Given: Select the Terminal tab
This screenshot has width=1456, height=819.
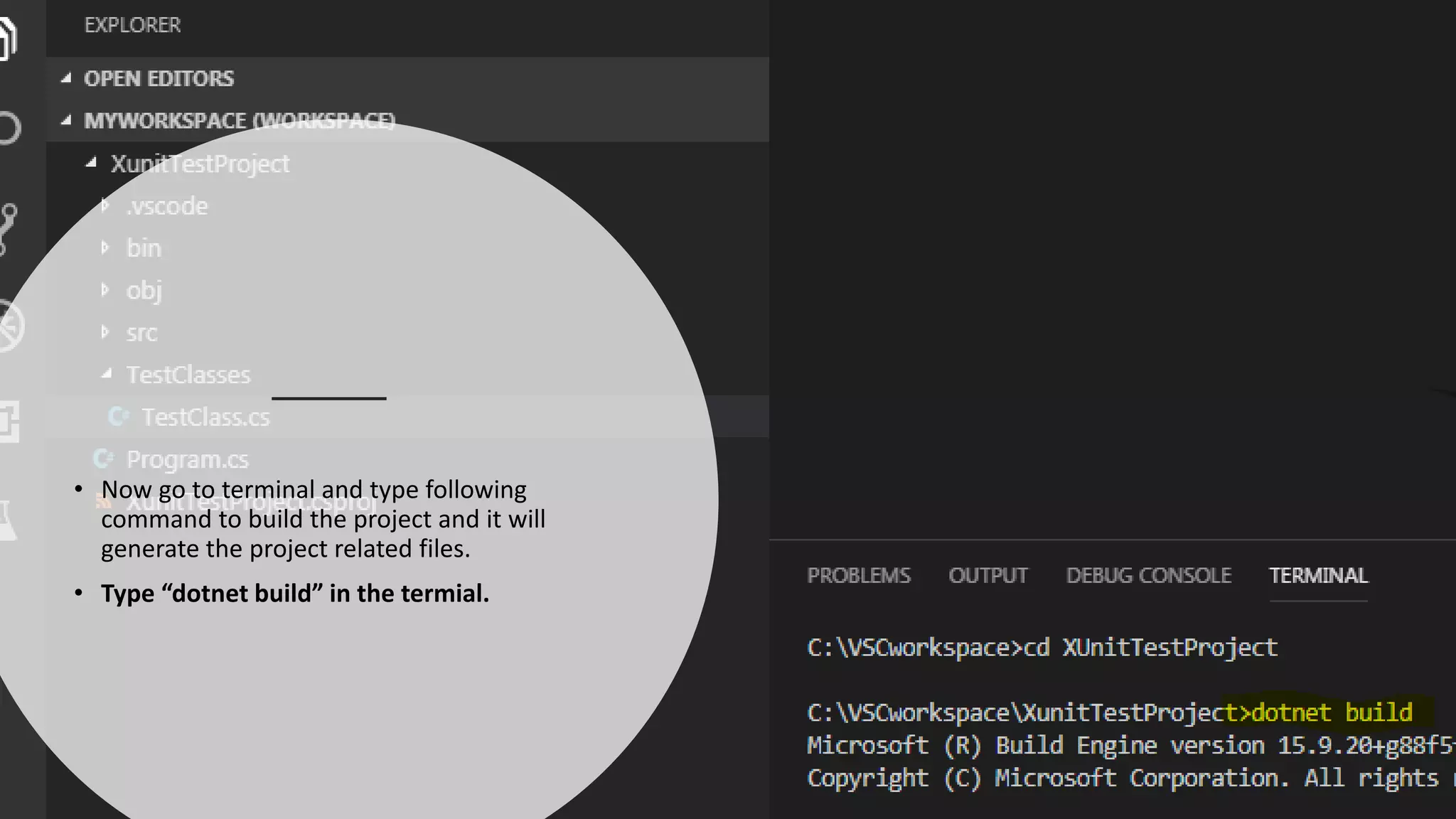Looking at the screenshot, I should (1318, 575).
